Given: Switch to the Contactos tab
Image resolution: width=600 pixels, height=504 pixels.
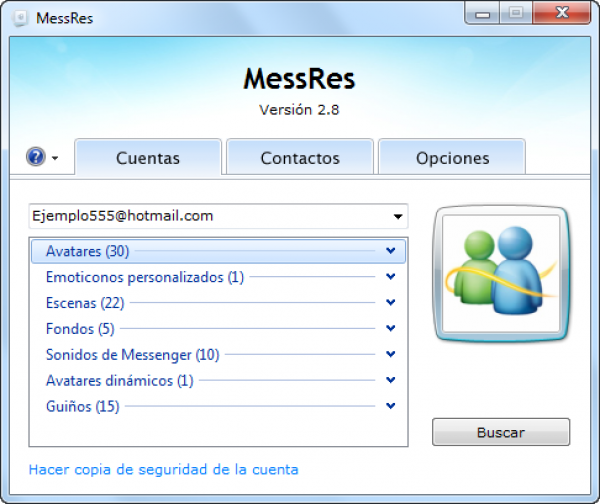Looking at the screenshot, I should (300, 157).
